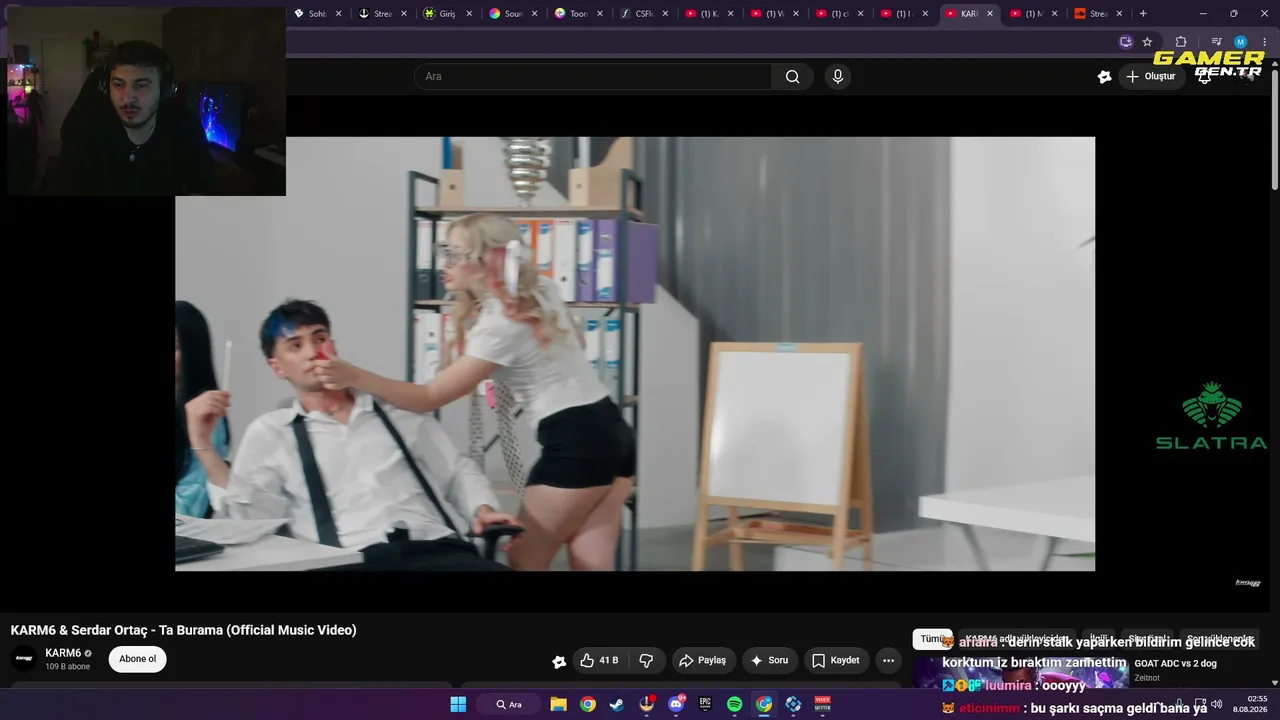Open a new browser tab
The width and height of the screenshot is (1280, 720).
1143,14
